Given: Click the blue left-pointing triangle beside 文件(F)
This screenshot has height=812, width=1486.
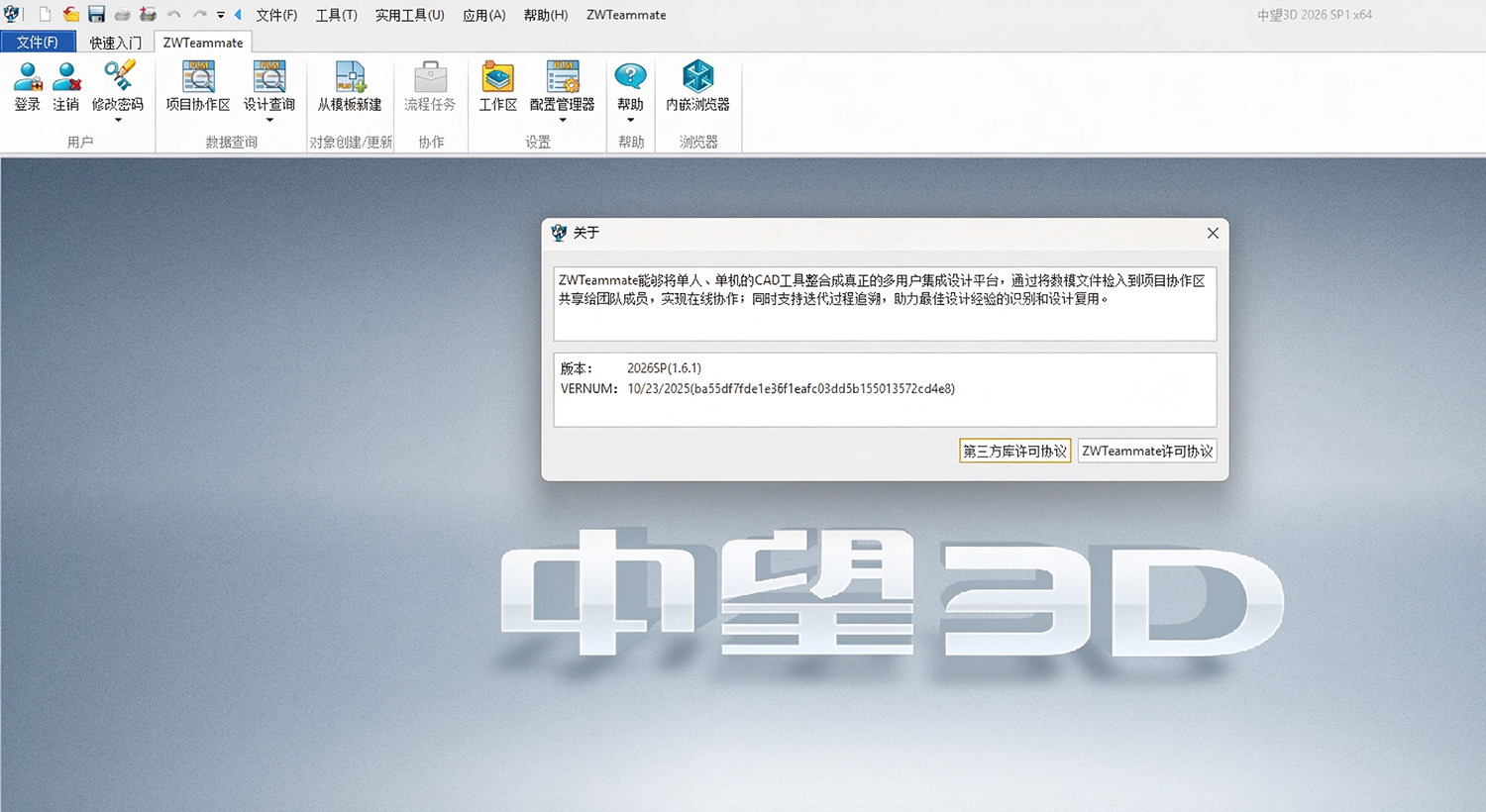Looking at the screenshot, I should [x=238, y=15].
